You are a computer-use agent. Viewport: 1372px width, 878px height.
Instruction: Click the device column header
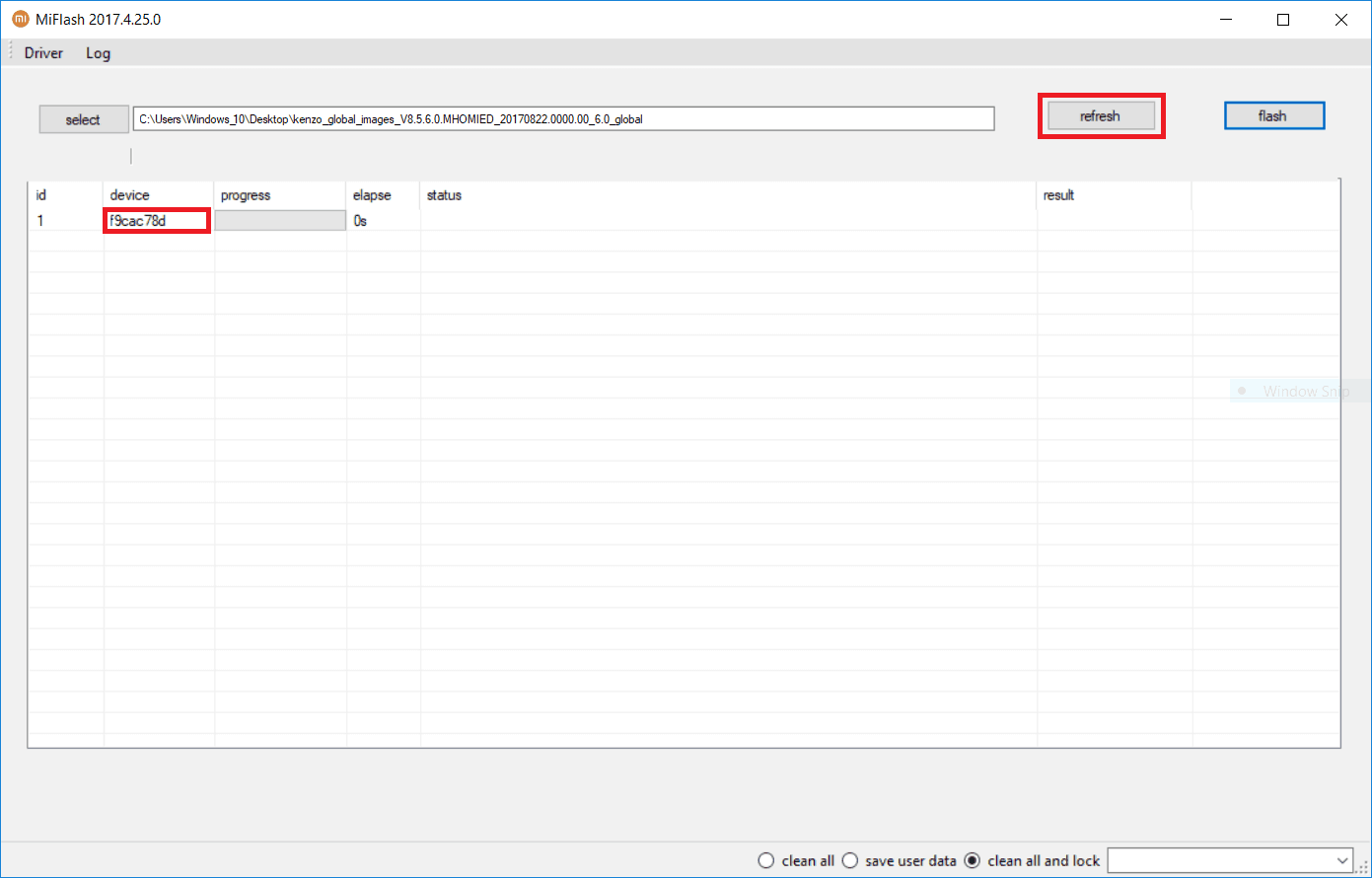click(158, 195)
